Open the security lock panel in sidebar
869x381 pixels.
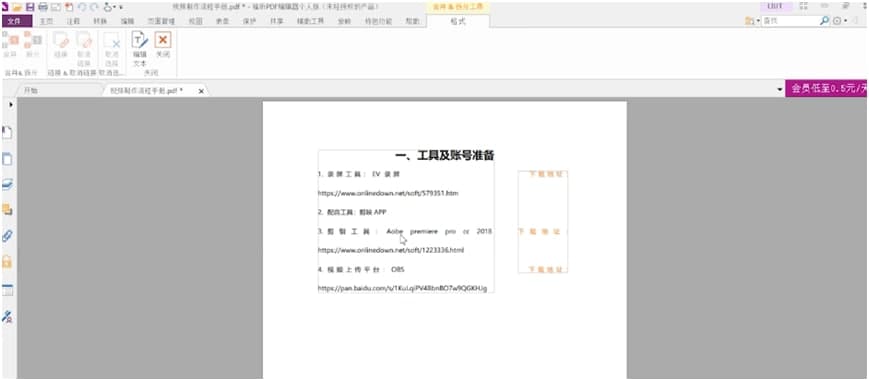[7, 261]
